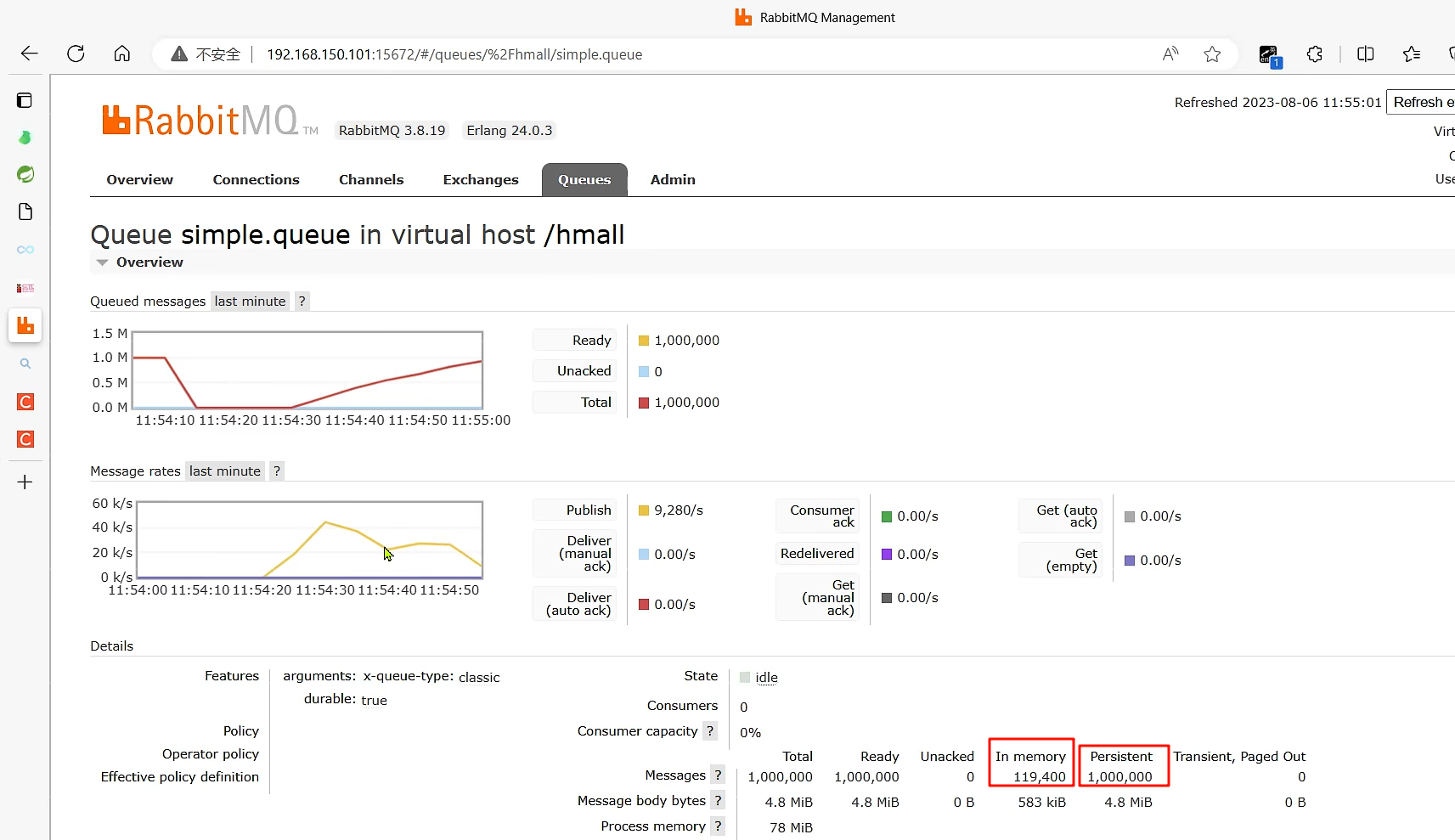Open the Channels tab
Screen dimensions: 1455x840
[371, 179]
